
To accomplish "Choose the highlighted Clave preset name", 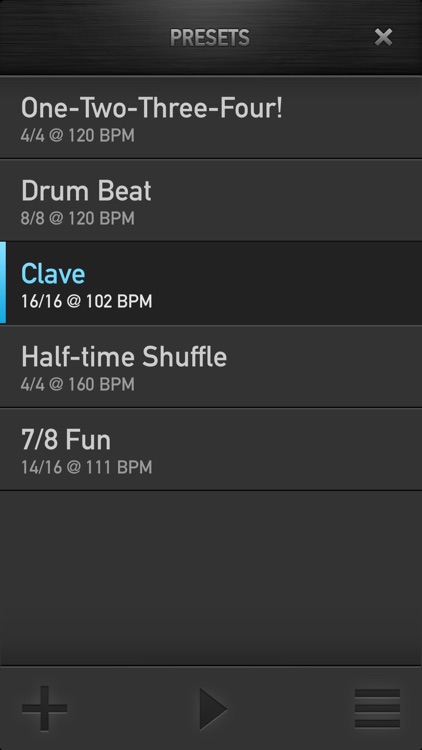I will click(x=53, y=274).
